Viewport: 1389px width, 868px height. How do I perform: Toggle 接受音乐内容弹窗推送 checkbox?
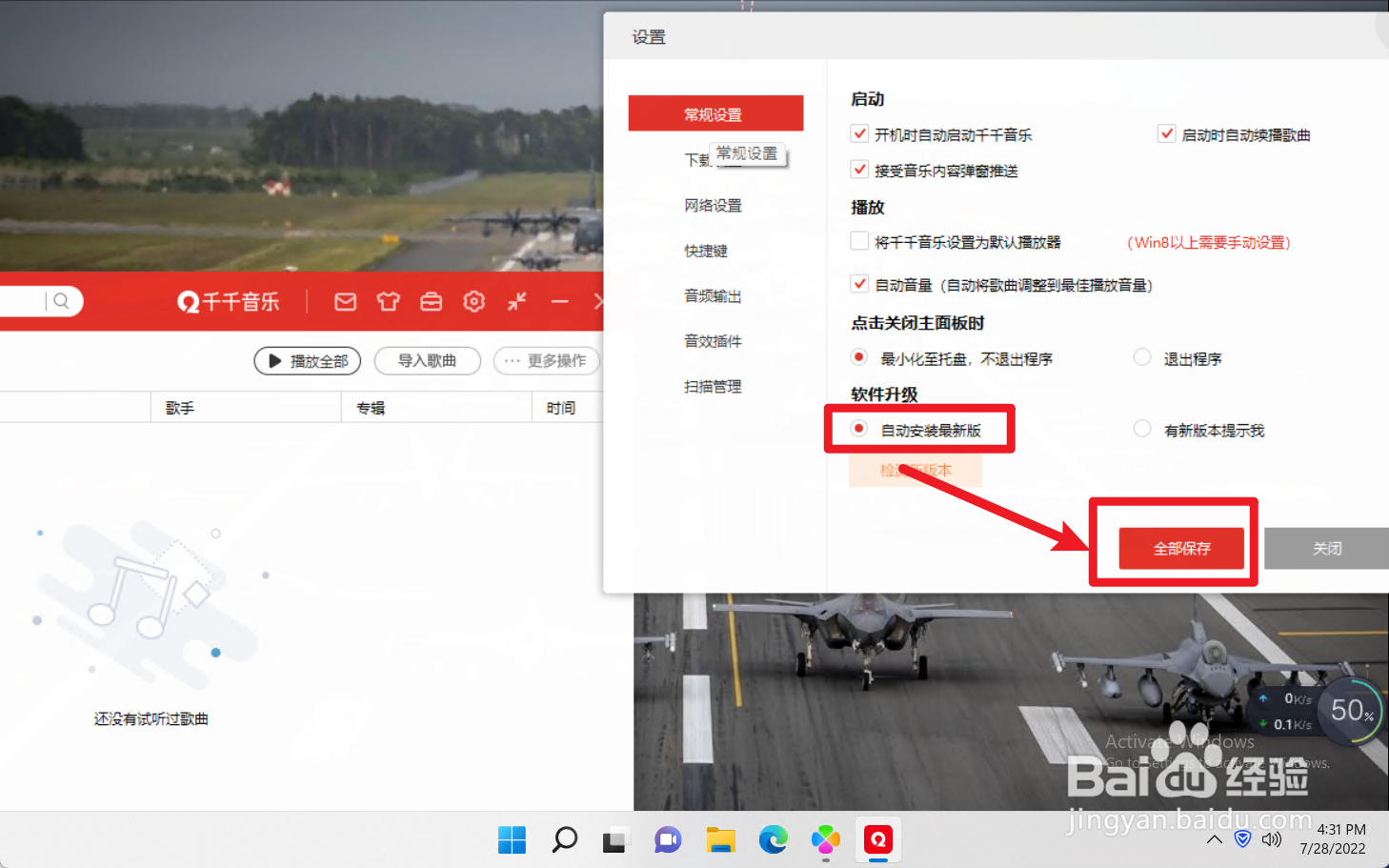(x=859, y=170)
